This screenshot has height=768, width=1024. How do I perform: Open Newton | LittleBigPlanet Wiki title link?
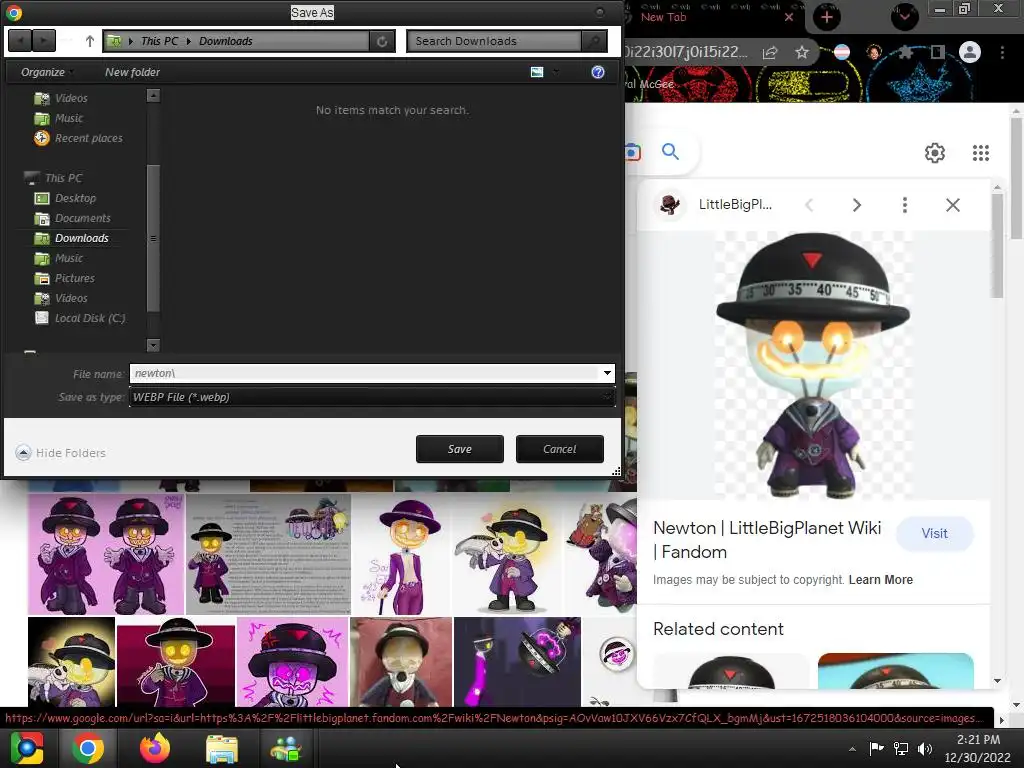coord(767,539)
